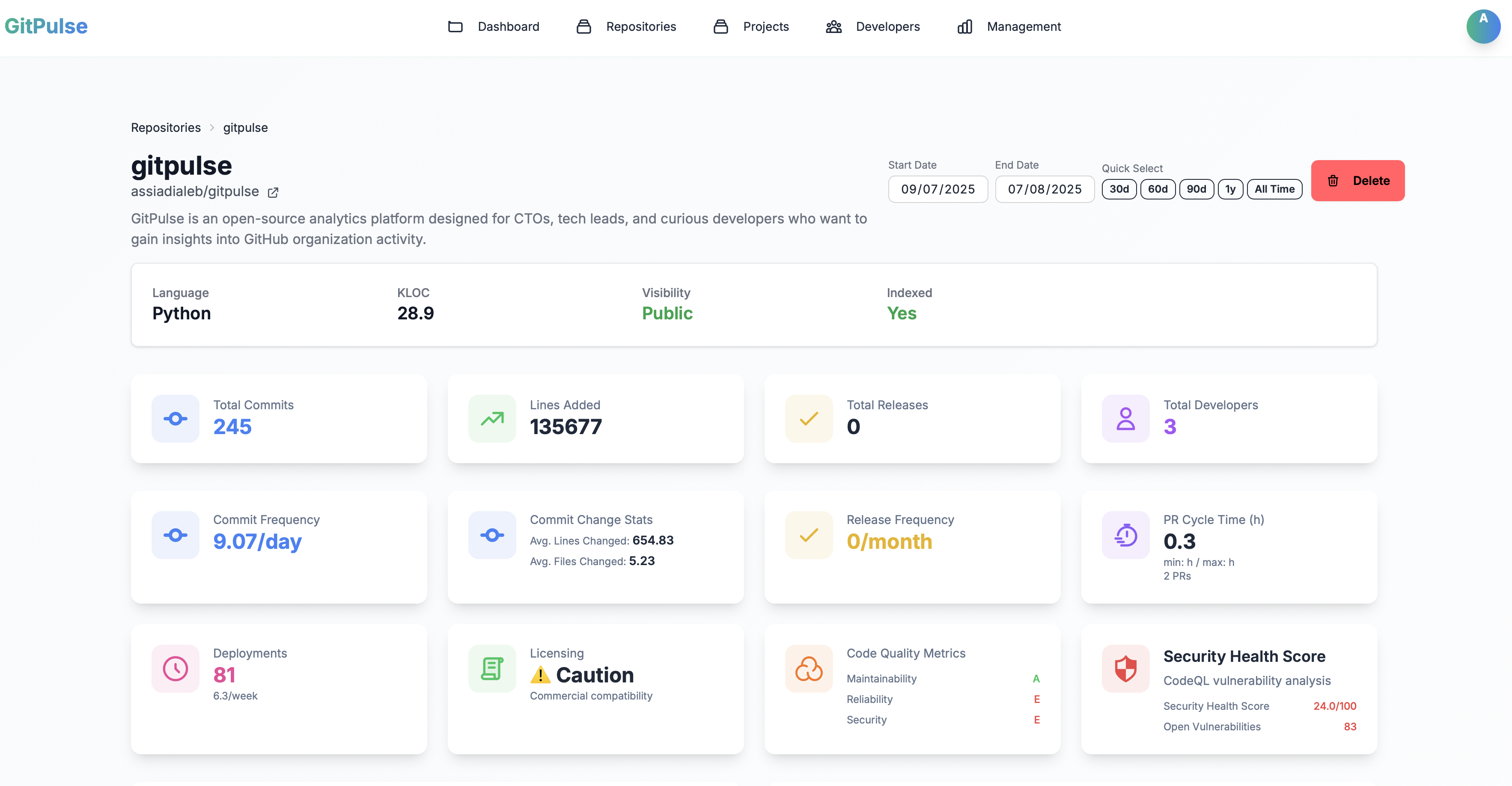Screen dimensions: 1512x786
Task: Click the Deployments clock icon
Action: 176,669
